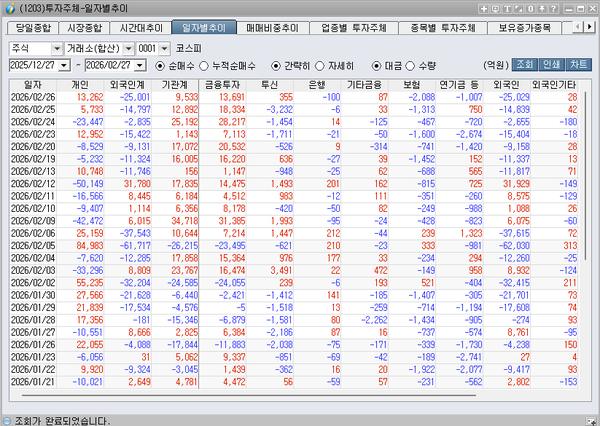Click 외국인 value -62,030
This screenshot has height=426, width=600.
pos(514,246)
